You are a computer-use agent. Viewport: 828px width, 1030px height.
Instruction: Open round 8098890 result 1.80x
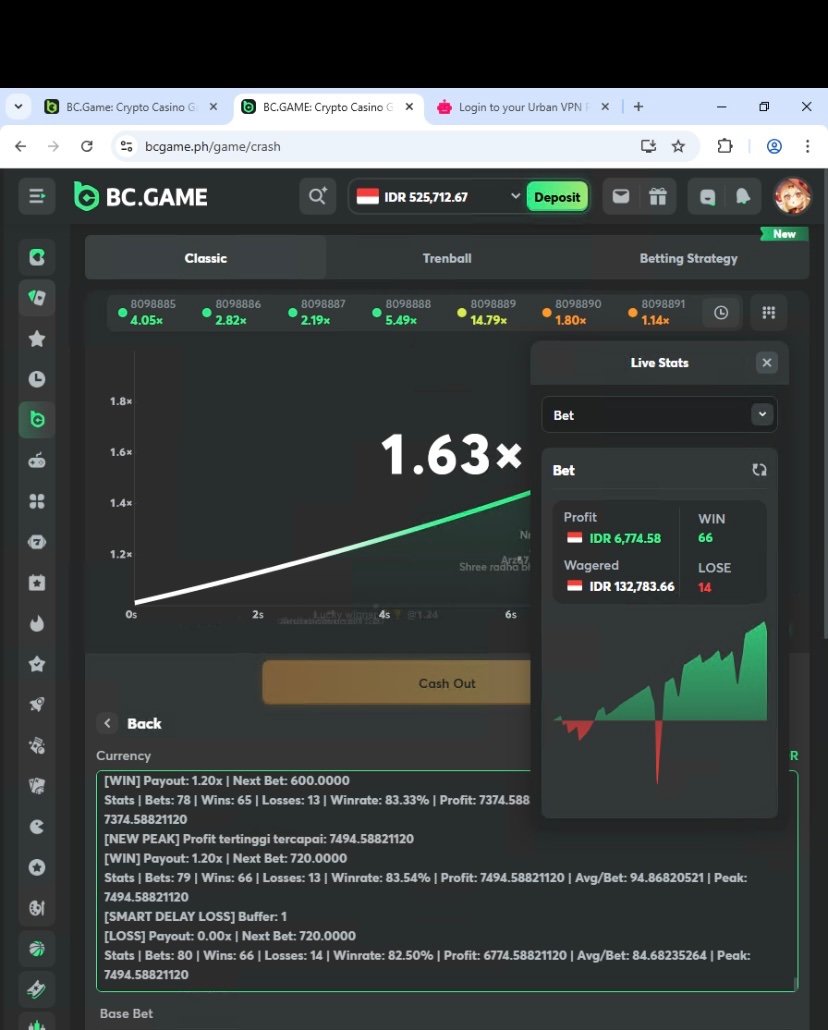click(x=571, y=312)
